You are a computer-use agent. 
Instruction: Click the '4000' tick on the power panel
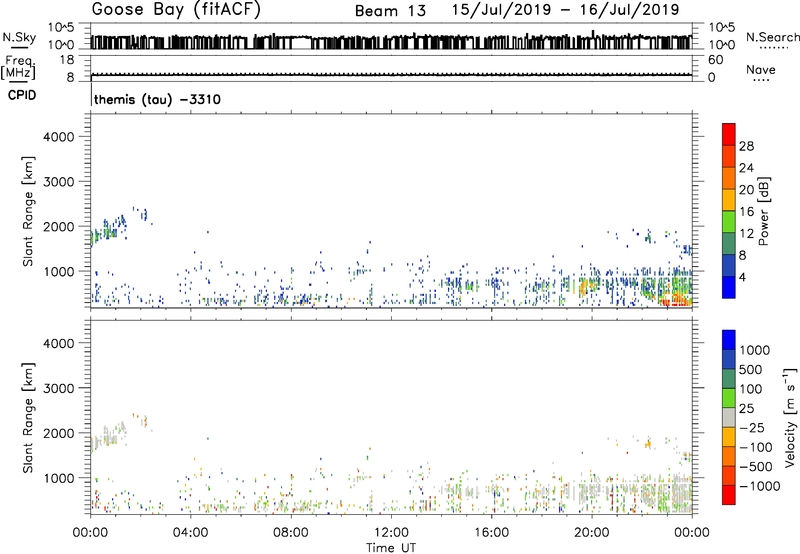pyautogui.click(x=59, y=137)
